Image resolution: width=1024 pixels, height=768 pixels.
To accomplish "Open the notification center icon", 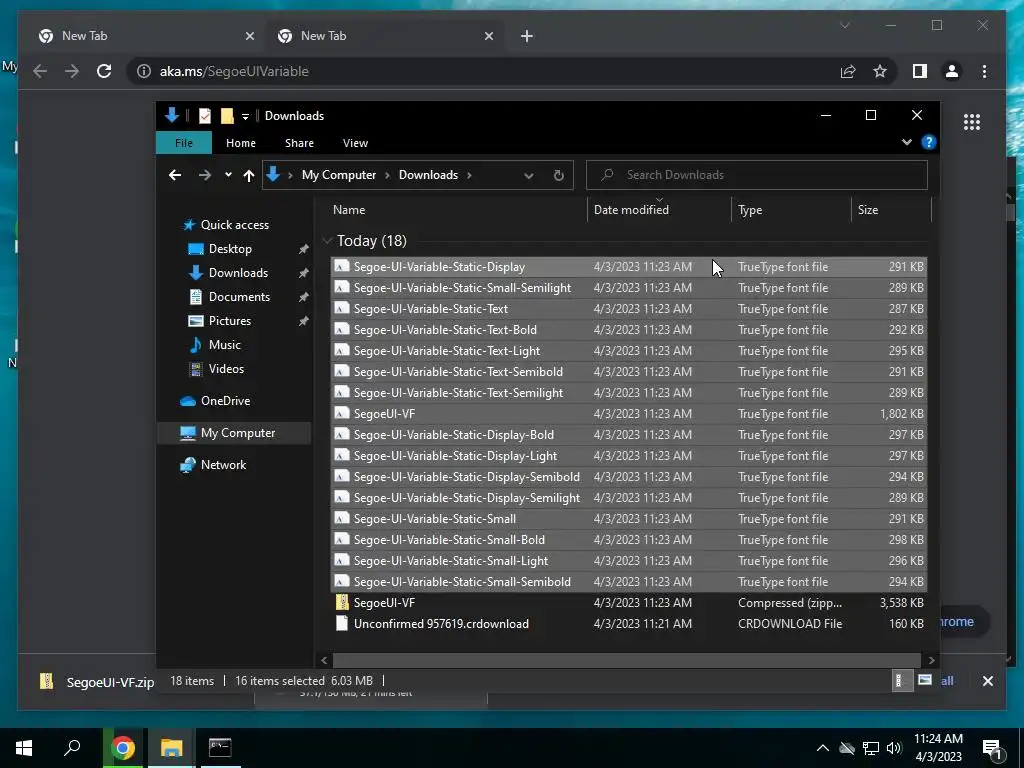I will [993, 748].
